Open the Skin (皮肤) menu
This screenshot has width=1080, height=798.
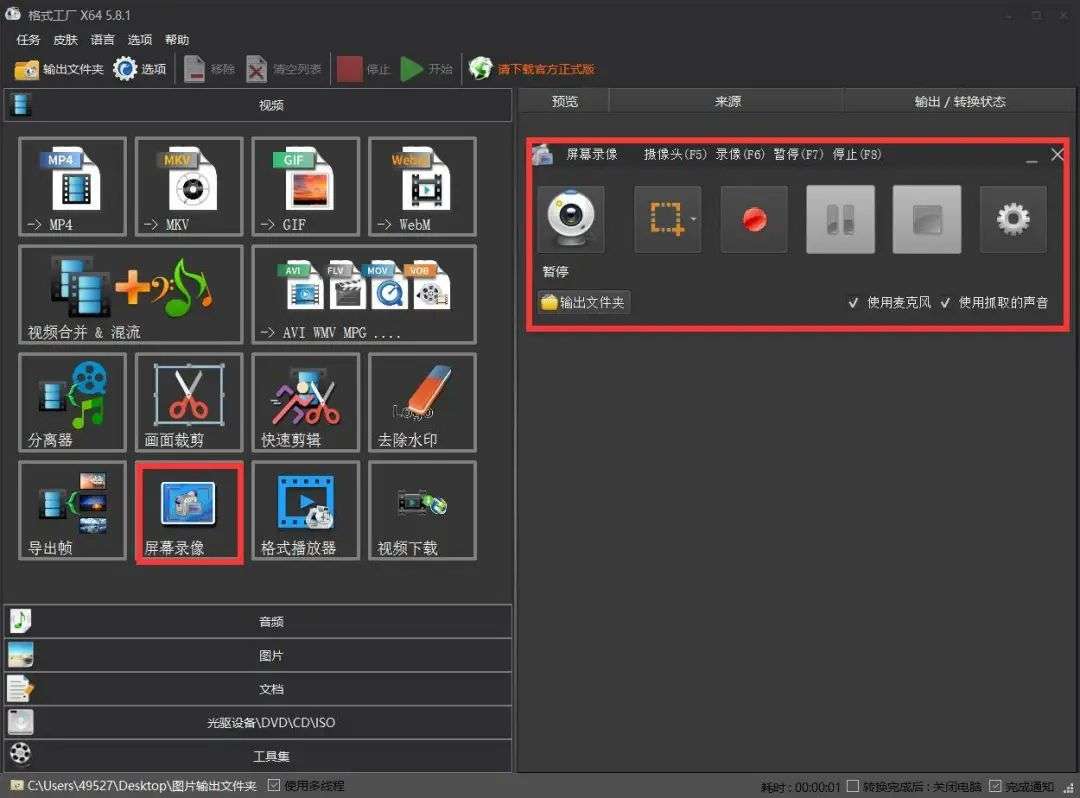point(65,40)
